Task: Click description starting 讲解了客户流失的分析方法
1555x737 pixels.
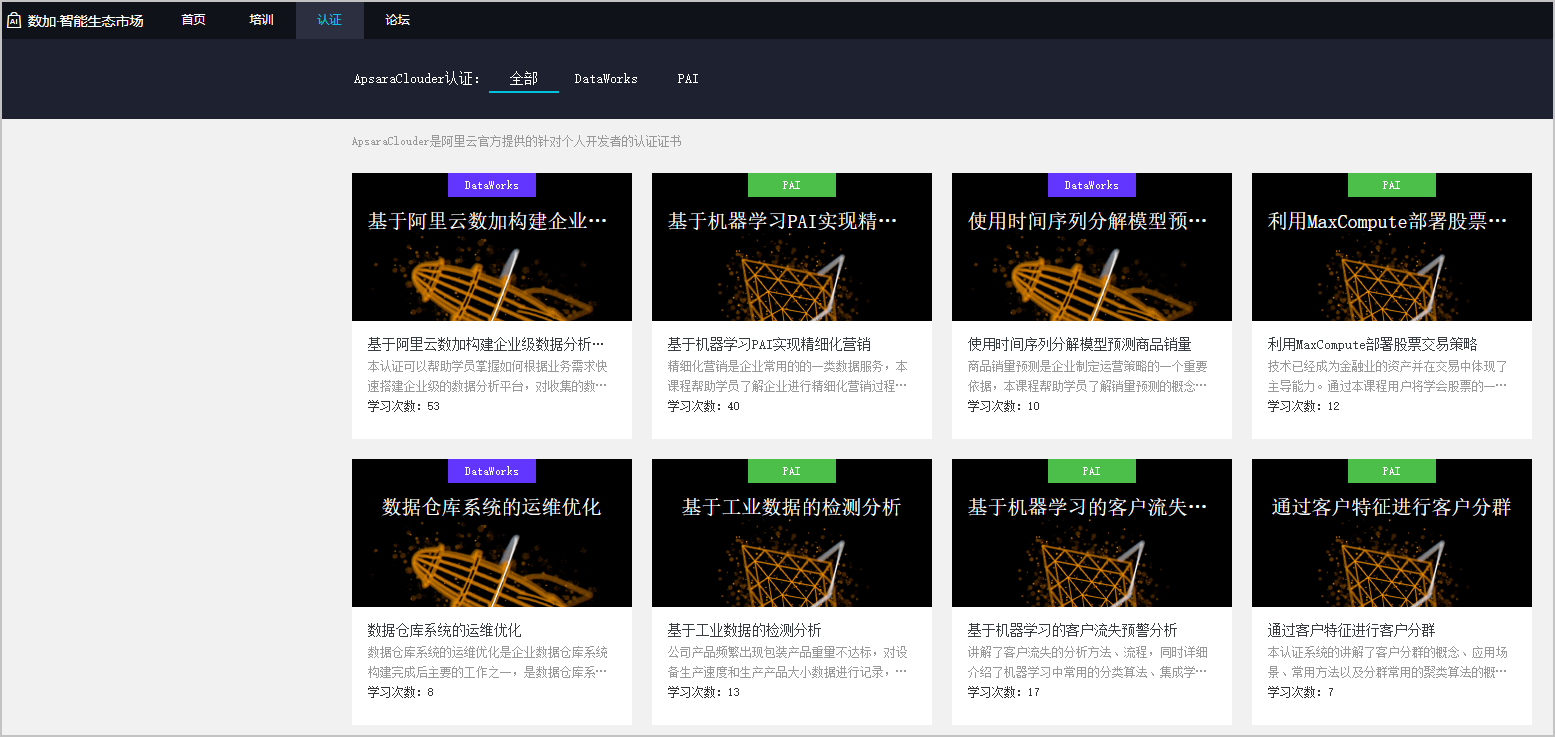Action: tap(1088, 662)
